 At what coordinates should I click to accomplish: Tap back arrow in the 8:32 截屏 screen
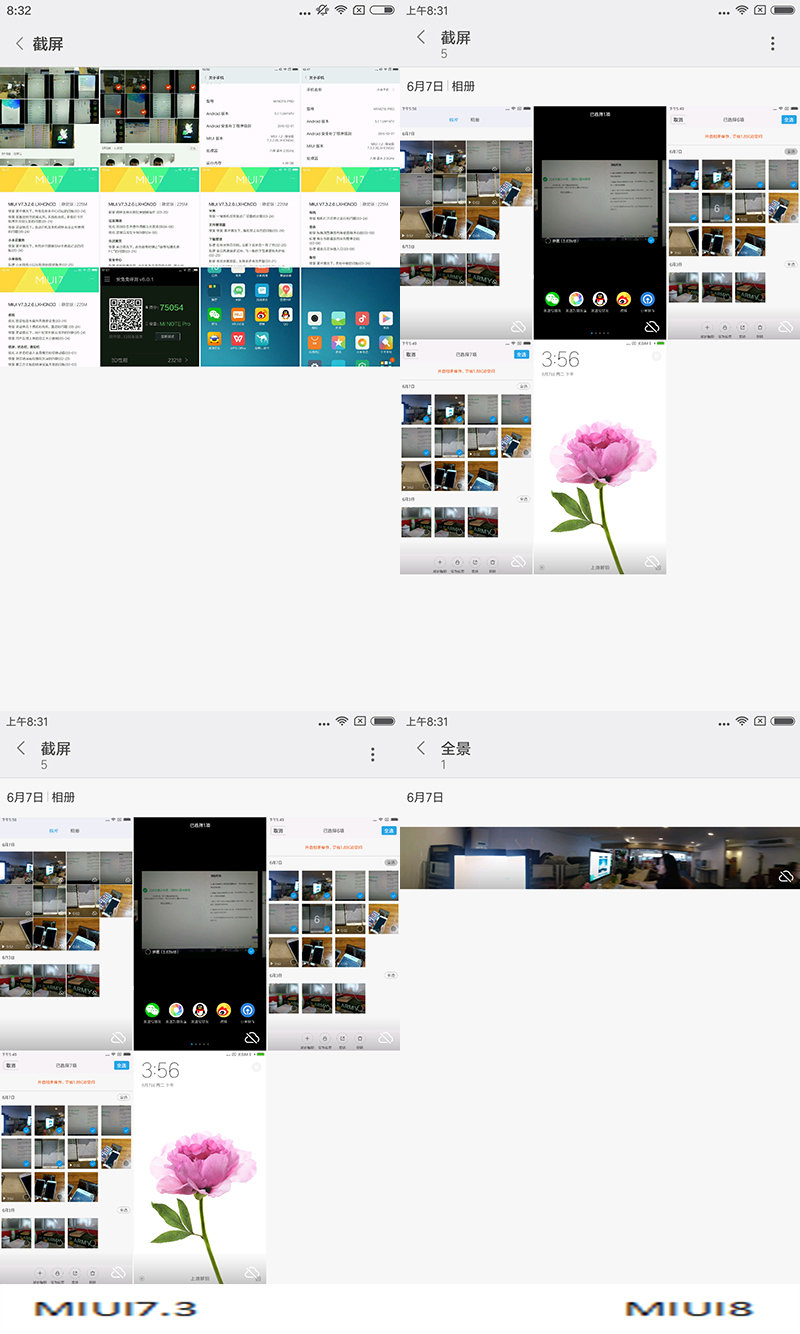[19, 44]
